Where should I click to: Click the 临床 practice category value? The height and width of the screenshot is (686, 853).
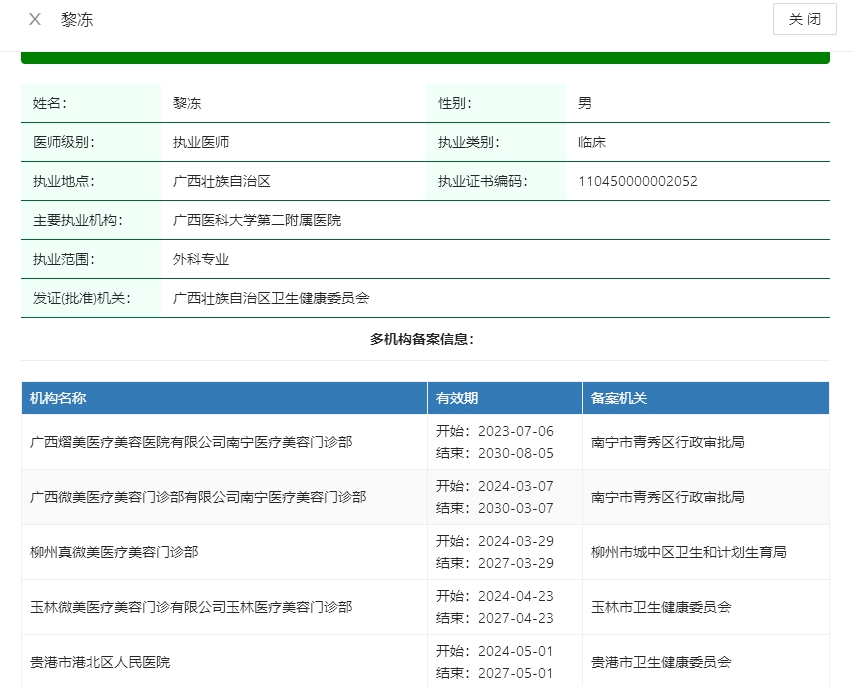click(592, 142)
